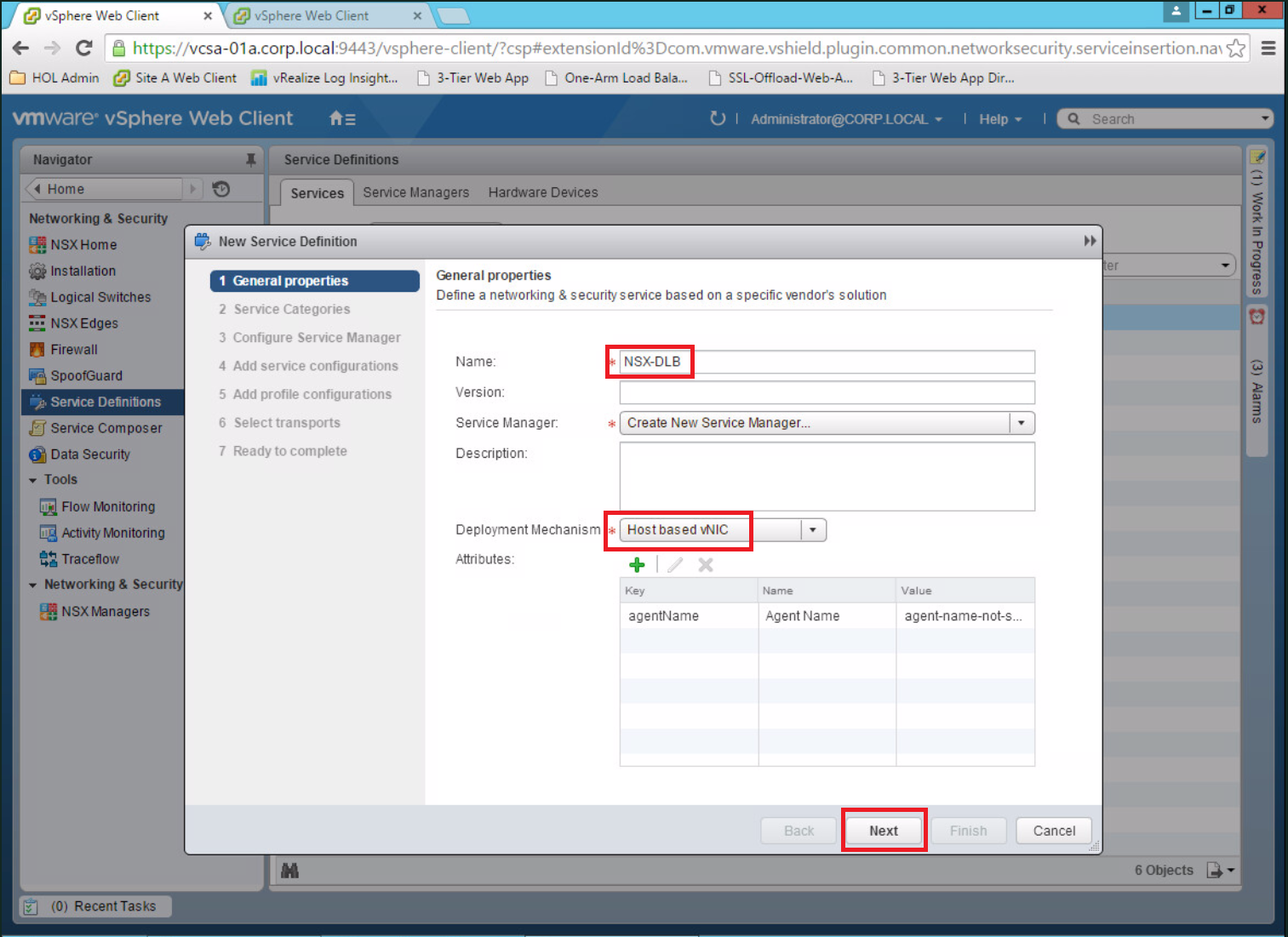
Task: Open Chrome menu hamburger icon
Action: pyautogui.click(x=1268, y=49)
